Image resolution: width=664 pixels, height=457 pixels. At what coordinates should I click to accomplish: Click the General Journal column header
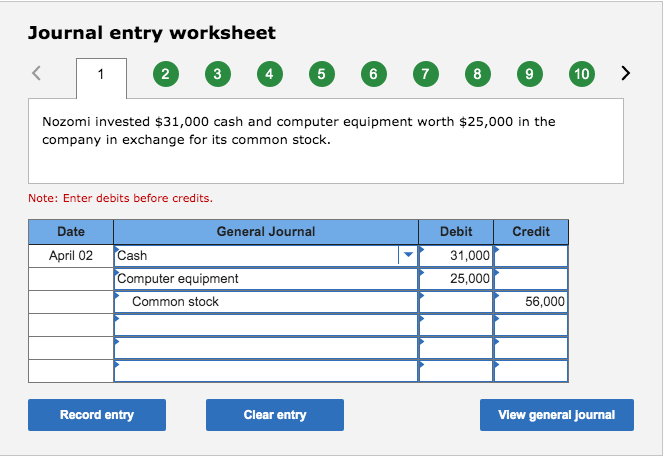click(266, 232)
